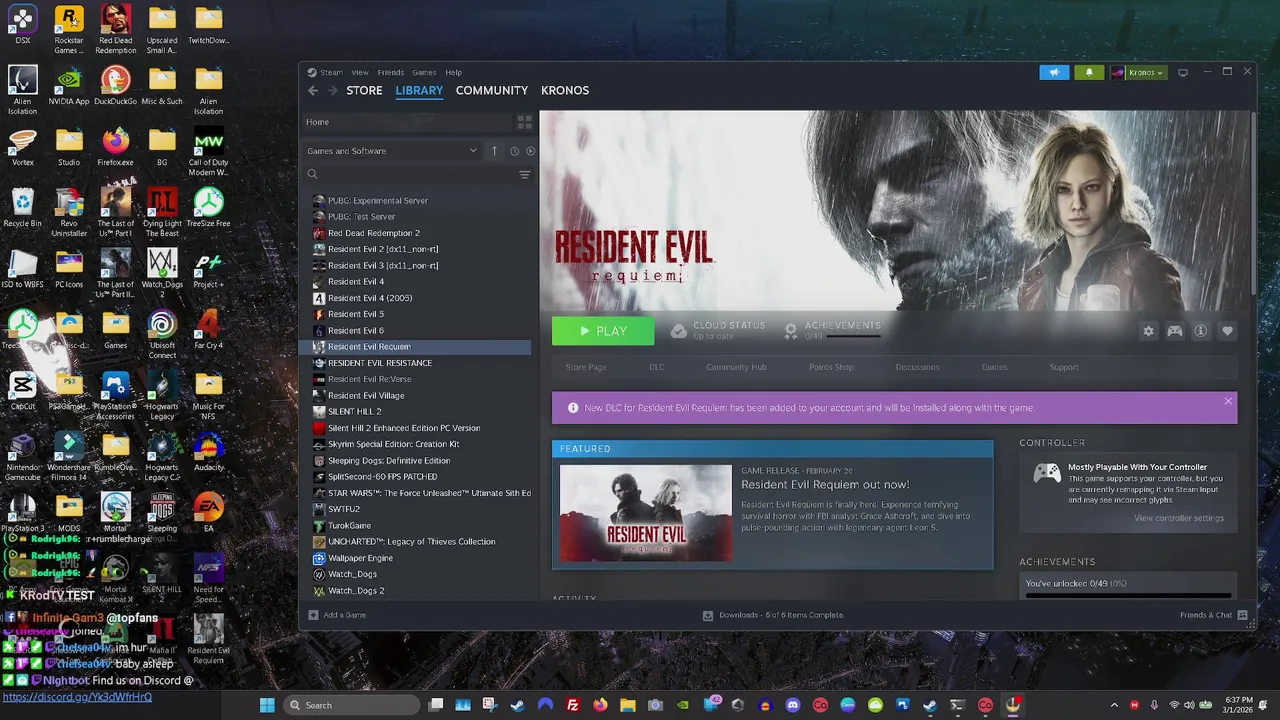Show game info icon on details bar
The height and width of the screenshot is (720, 1280).
(1201, 331)
